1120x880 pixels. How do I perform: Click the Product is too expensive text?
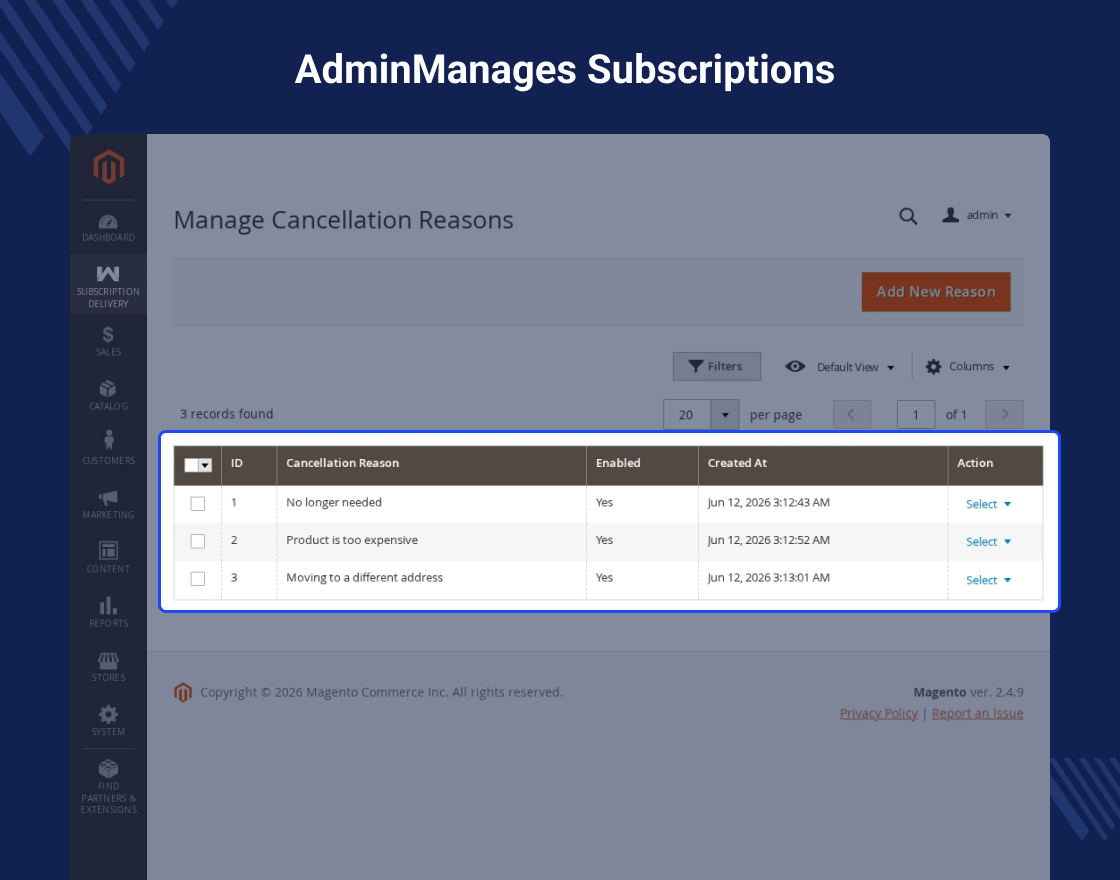click(x=352, y=540)
